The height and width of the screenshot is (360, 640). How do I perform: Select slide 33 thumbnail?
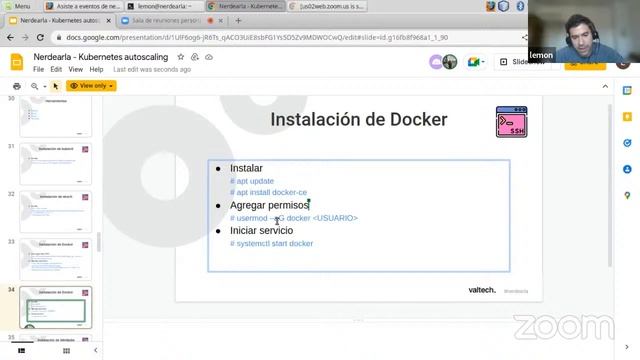(x=56, y=260)
